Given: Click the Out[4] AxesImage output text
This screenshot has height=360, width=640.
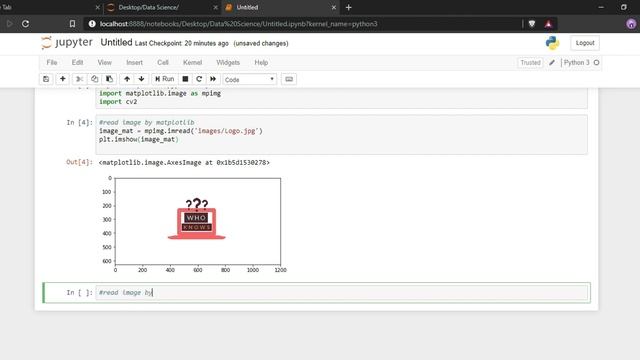Looking at the screenshot, I should pos(184,162).
